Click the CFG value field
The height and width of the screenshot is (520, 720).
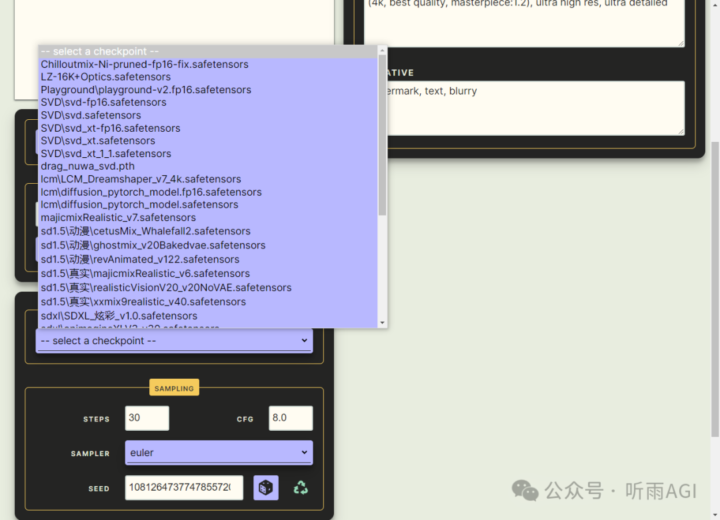290,418
